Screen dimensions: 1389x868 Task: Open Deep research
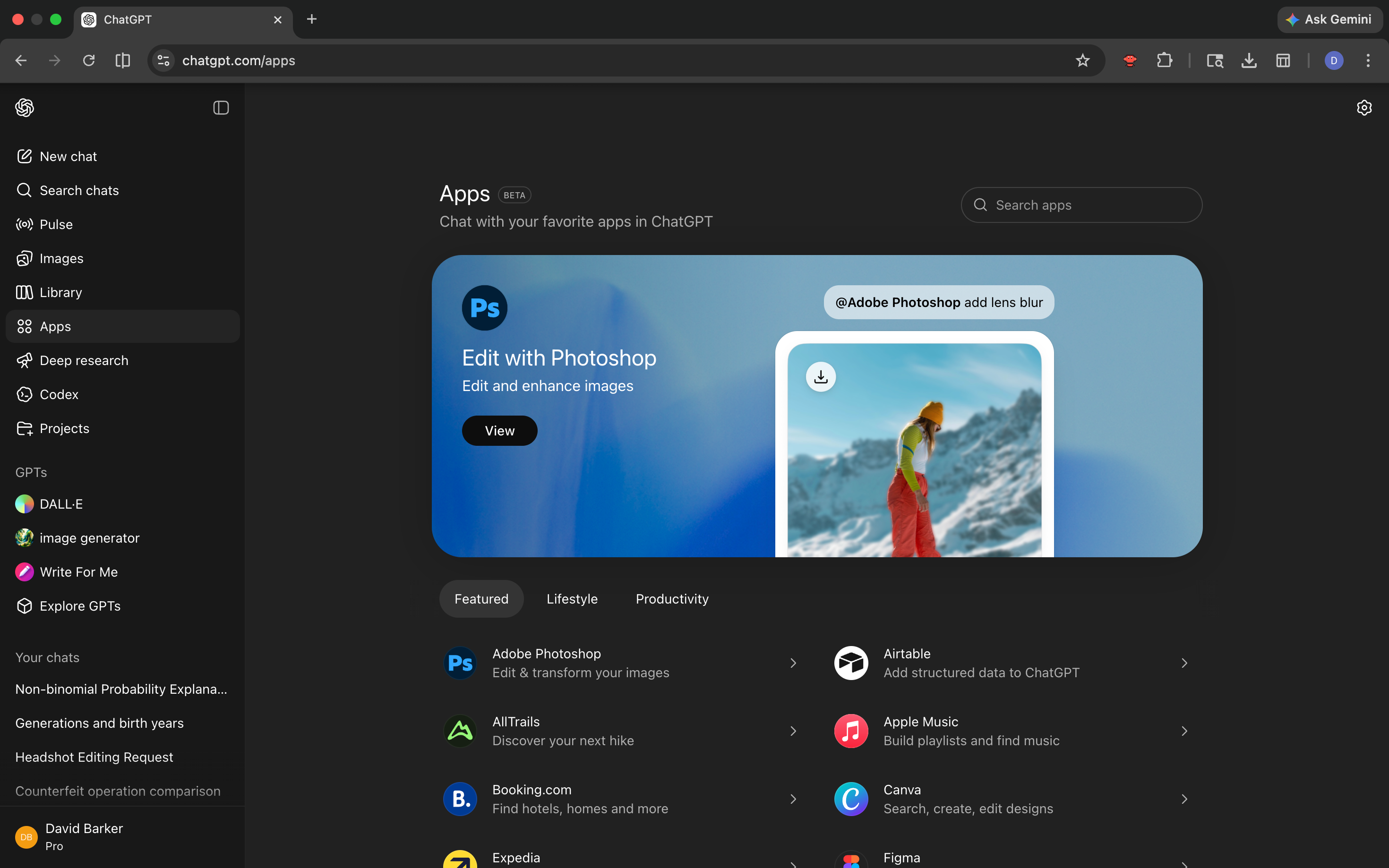point(122,360)
